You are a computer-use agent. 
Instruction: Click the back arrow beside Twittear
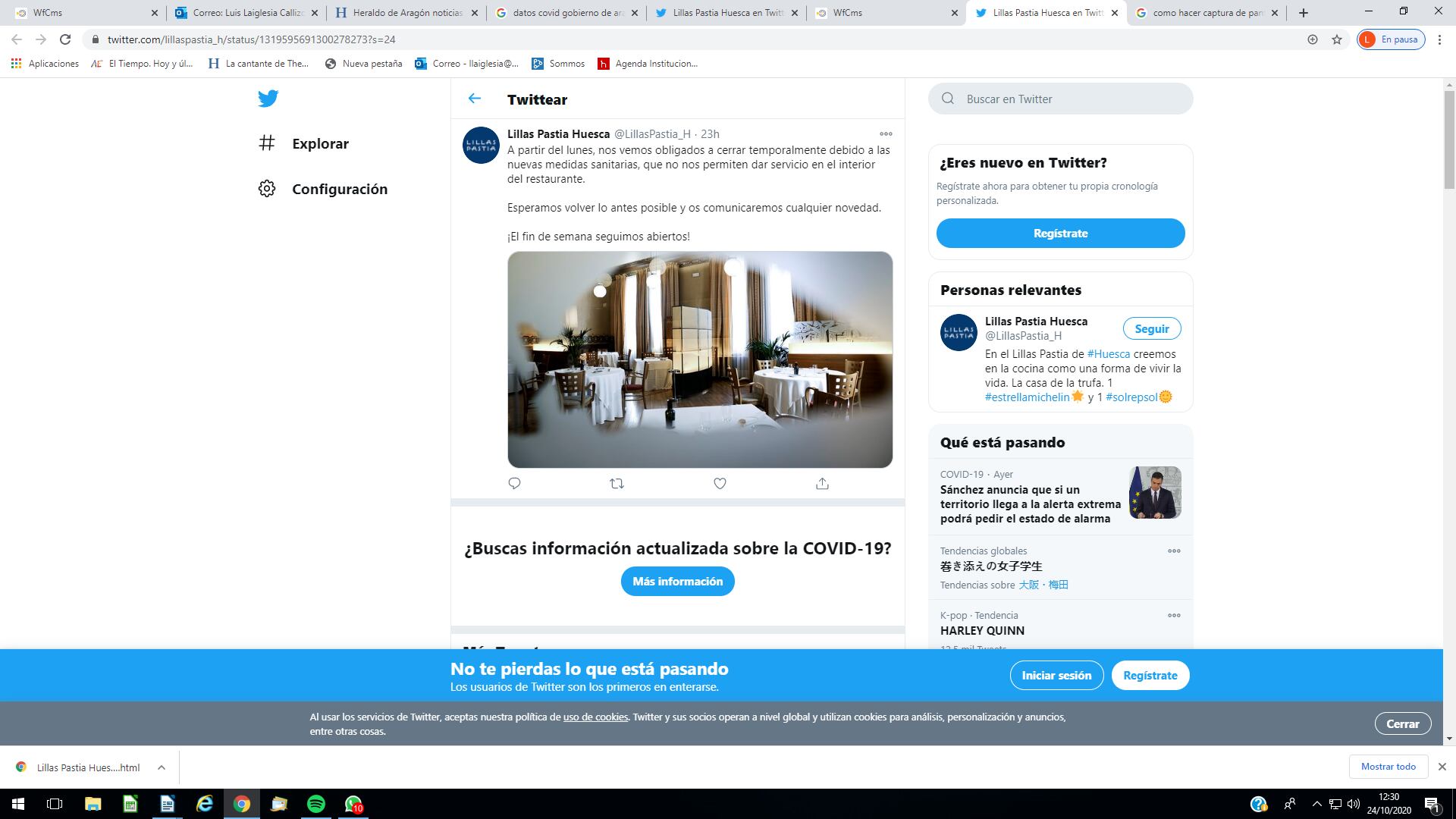click(x=475, y=99)
